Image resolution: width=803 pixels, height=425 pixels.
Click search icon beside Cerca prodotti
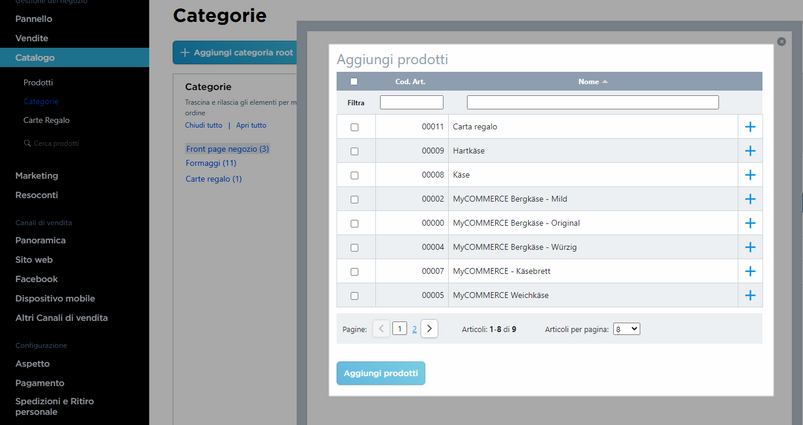pyautogui.click(x=27, y=143)
